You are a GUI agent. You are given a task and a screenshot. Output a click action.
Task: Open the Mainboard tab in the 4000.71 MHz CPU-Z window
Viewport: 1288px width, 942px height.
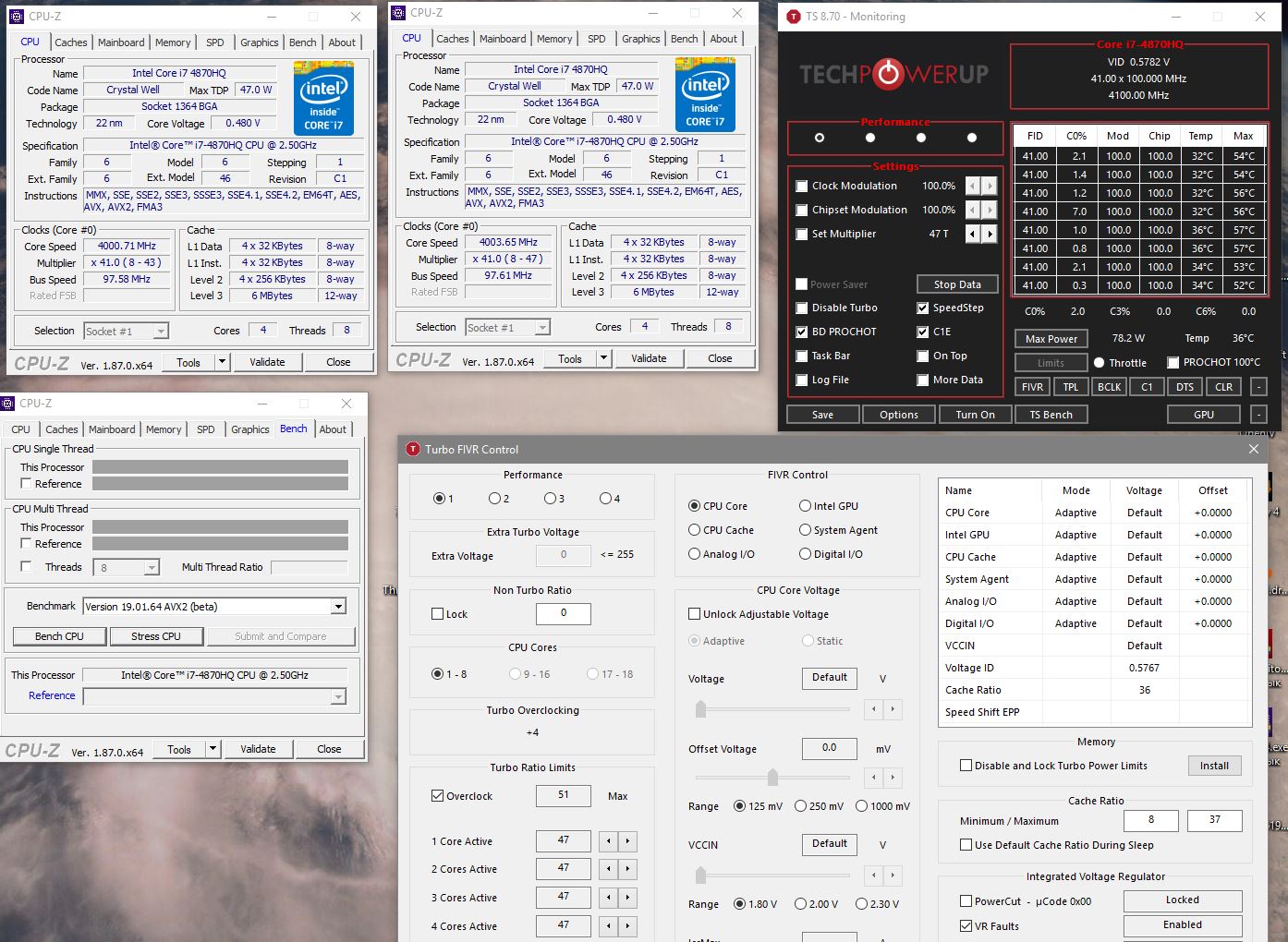(x=121, y=42)
